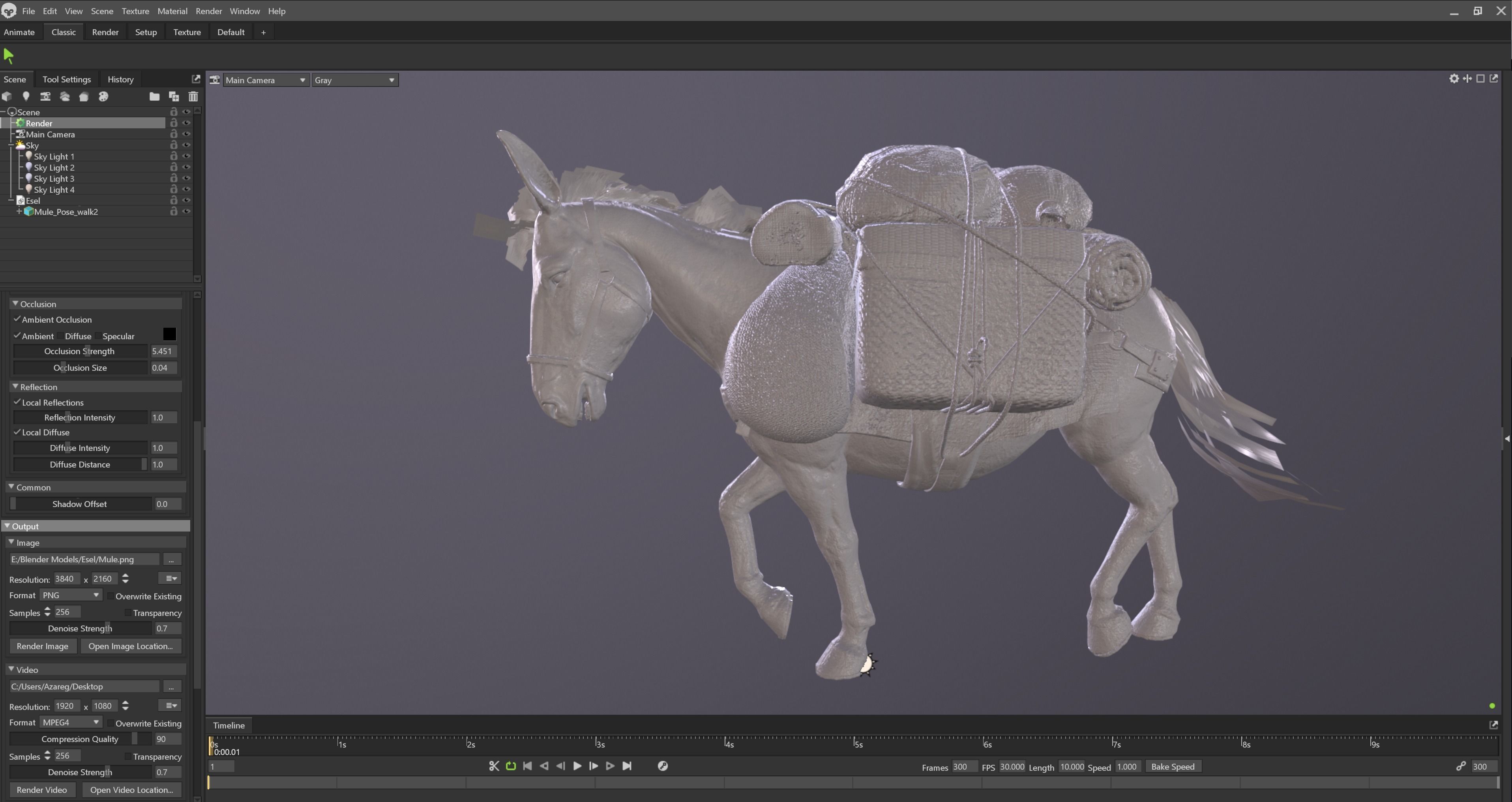The width and height of the screenshot is (1512, 802).
Task: Click the green selection arrow tool
Action: [8, 56]
